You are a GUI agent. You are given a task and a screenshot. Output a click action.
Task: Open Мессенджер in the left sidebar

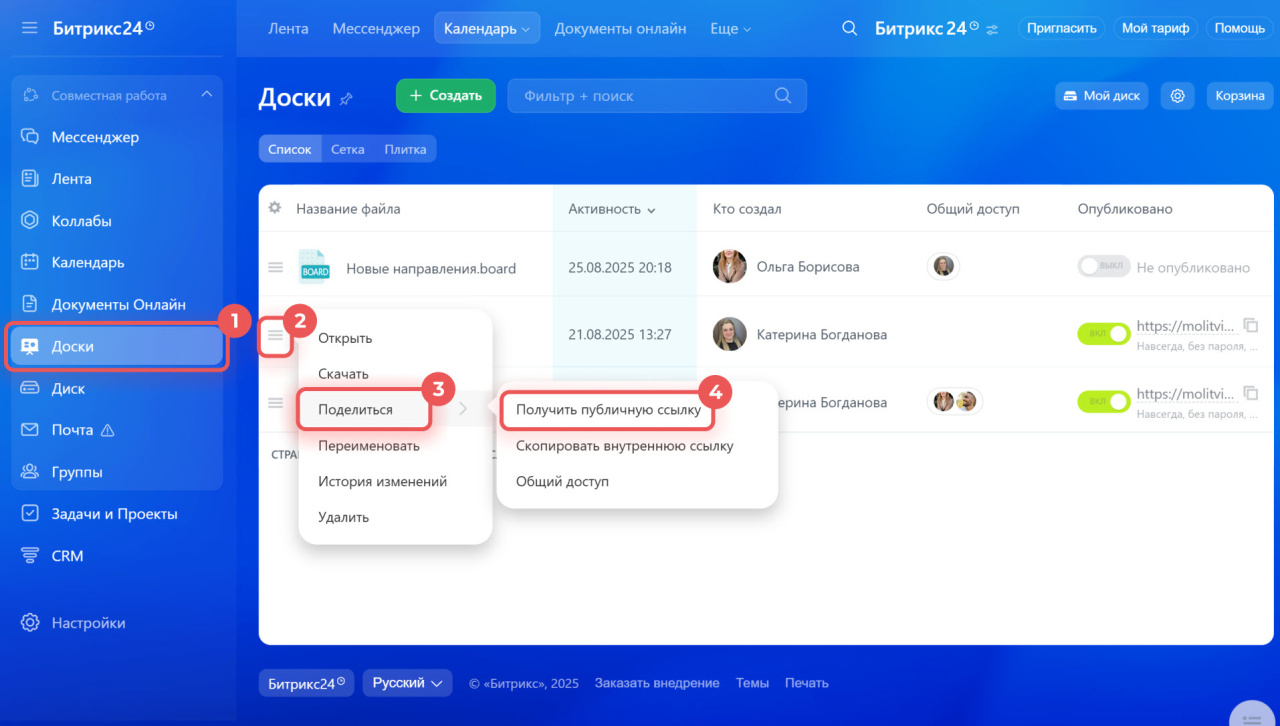[x=95, y=137]
